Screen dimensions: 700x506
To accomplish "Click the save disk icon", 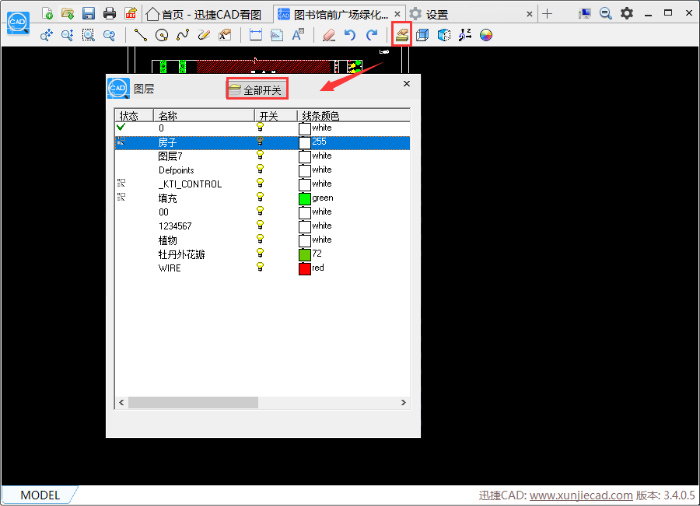I will pyautogui.click(x=88, y=13).
